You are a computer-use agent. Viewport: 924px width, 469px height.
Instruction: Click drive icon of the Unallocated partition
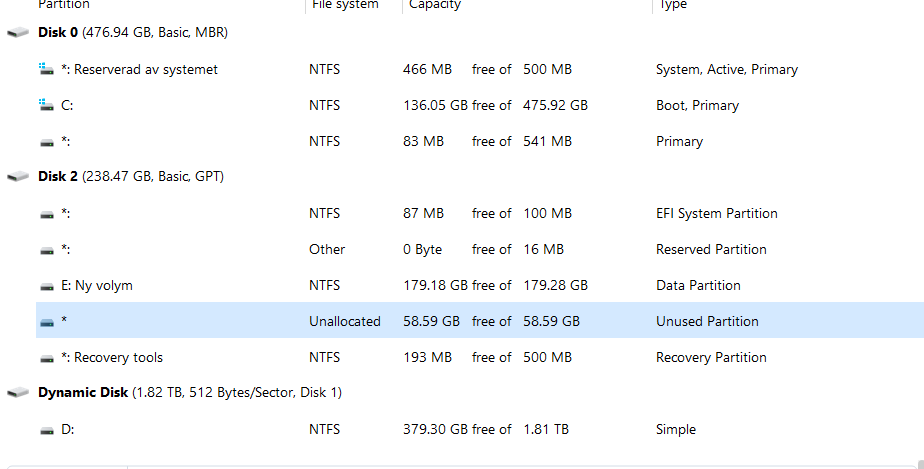pyautogui.click(x=46, y=322)
